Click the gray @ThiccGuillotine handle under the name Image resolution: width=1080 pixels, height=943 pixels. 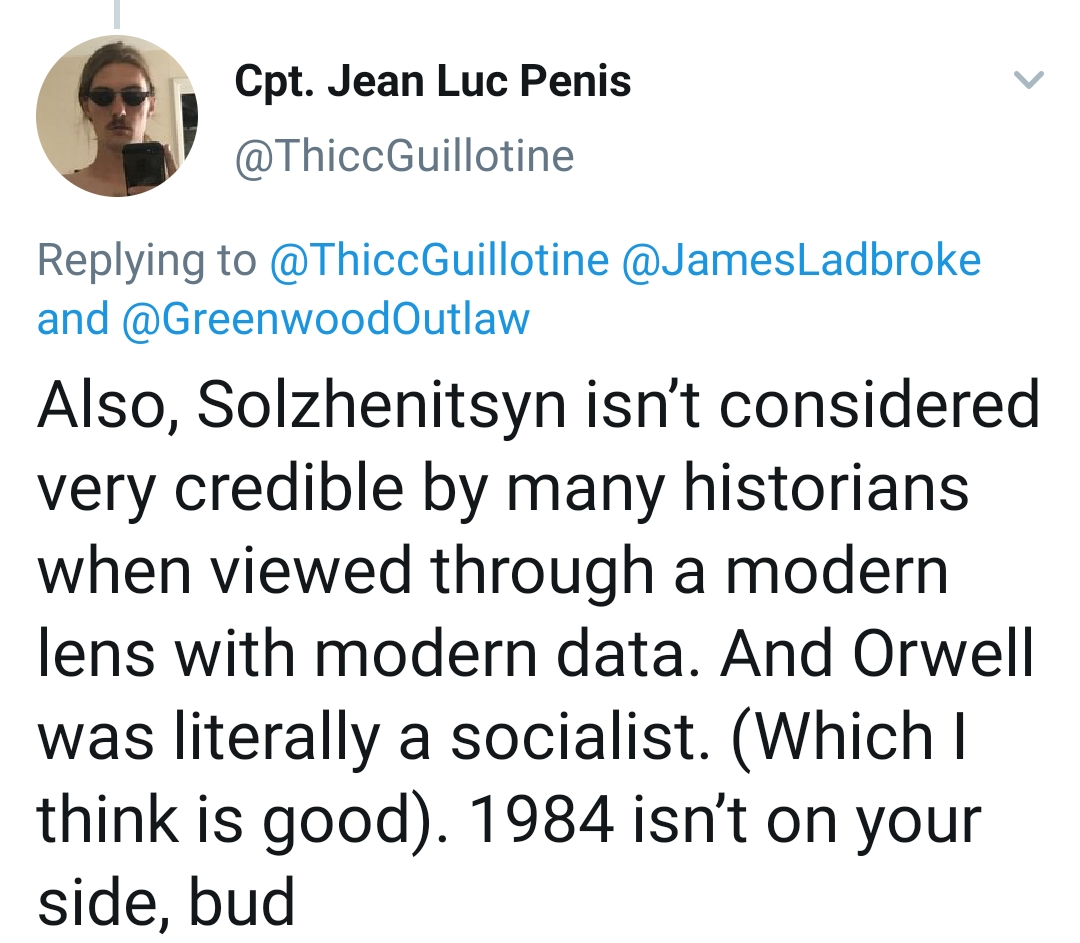404,157
